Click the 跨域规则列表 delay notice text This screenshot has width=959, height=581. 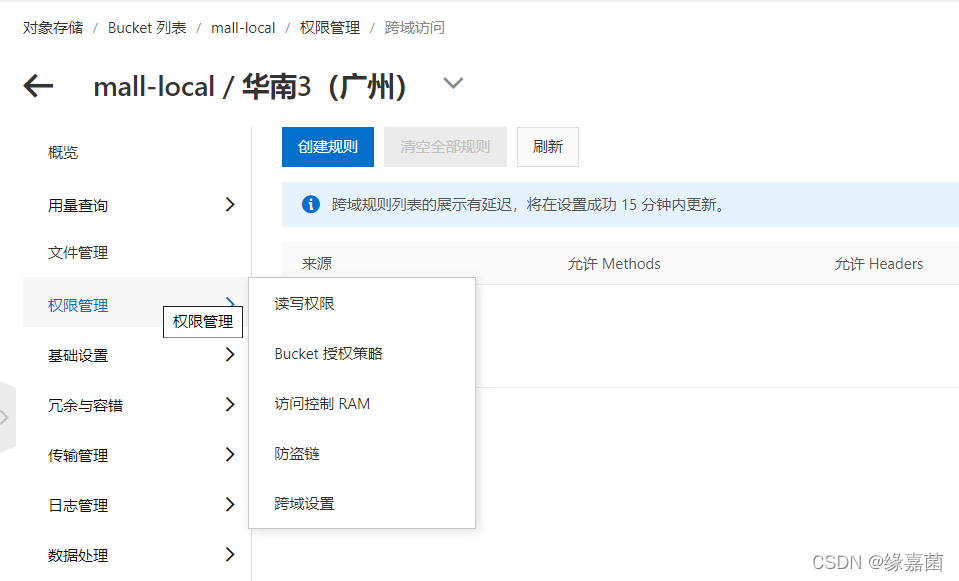pos(529,204)
